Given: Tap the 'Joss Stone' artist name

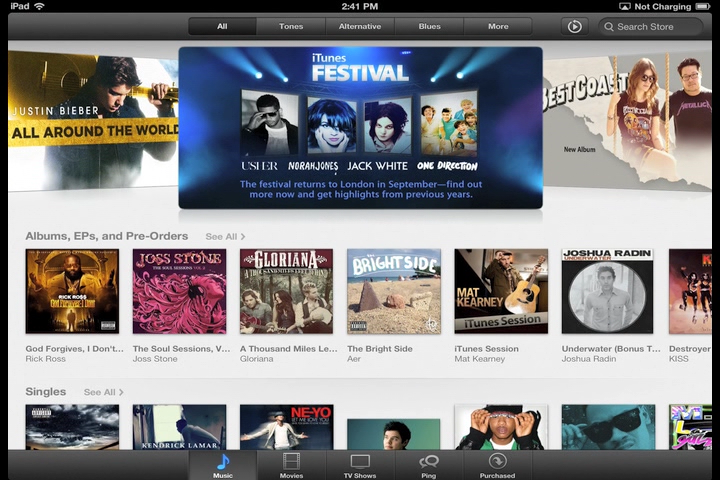Looking at the screenshot, I should coord(155,359).
